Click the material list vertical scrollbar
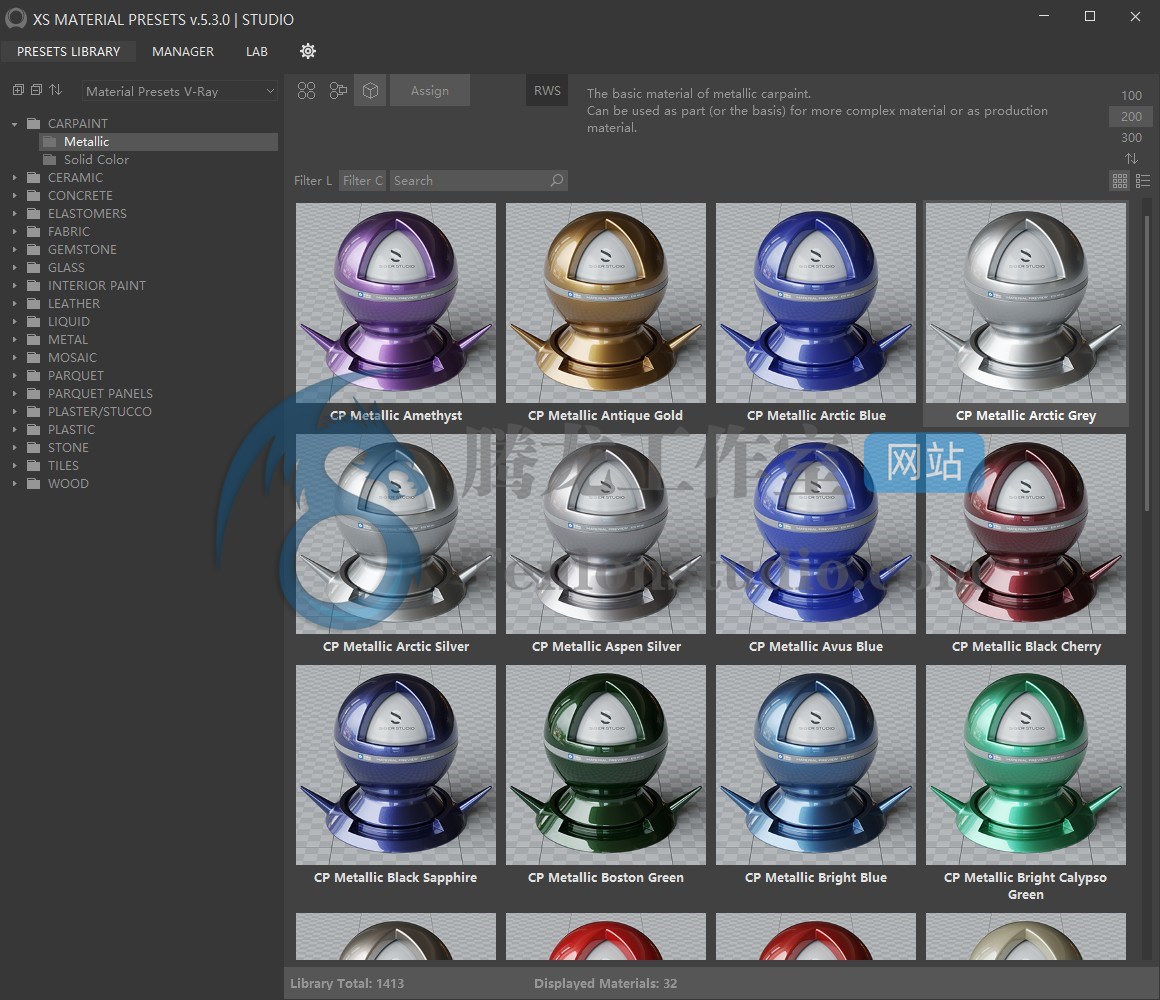Screen dimensions: 1160x1000 (x=1147, y=362)
